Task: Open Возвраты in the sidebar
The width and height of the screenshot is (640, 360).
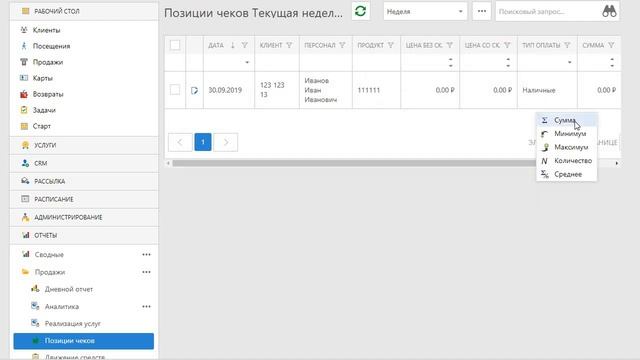Action: tap(48, 94)
